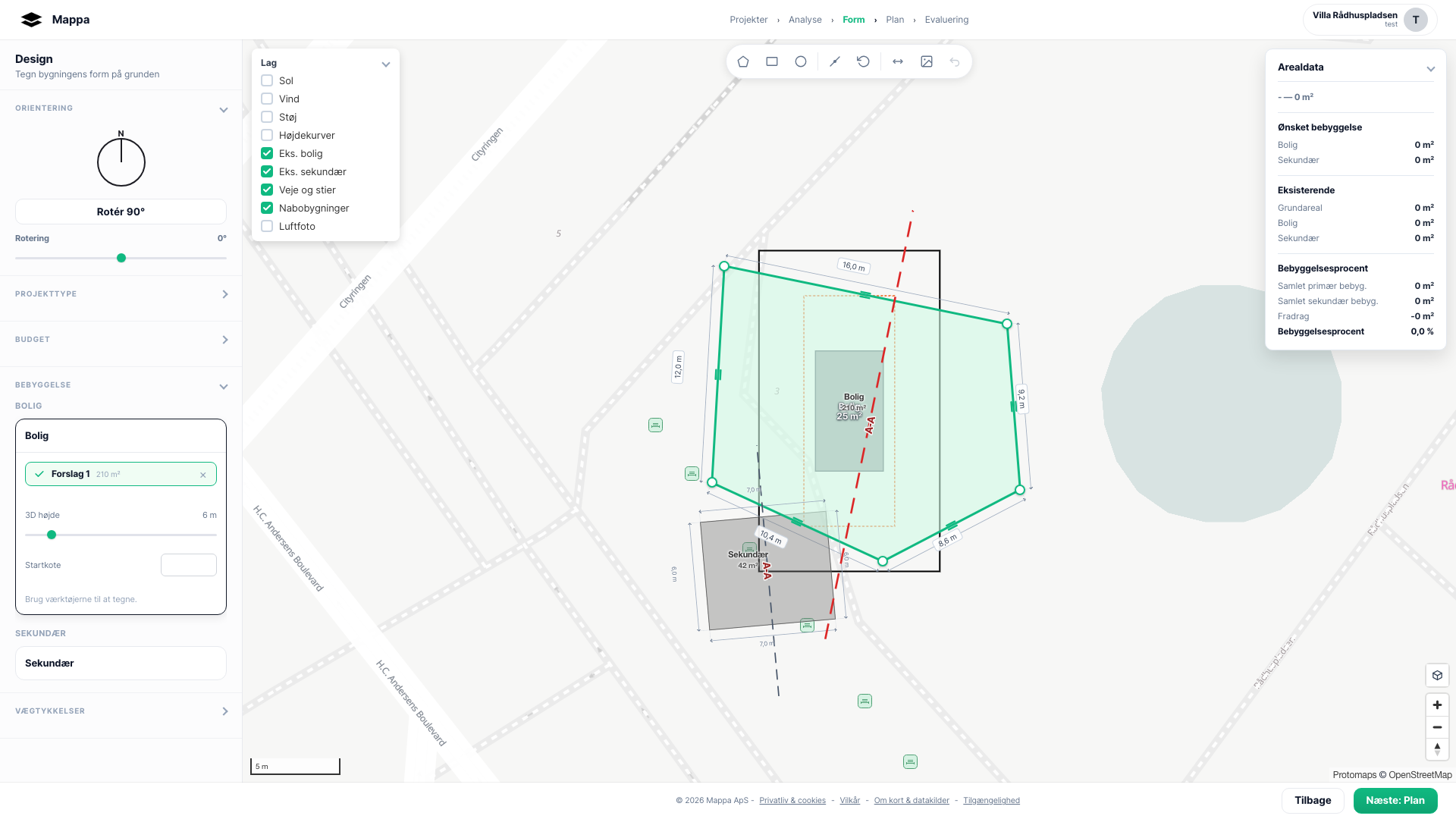Click the undo arrow in drawing toolbar
The height and width of the screenshot is (819, 1456).
pos(955,61)
